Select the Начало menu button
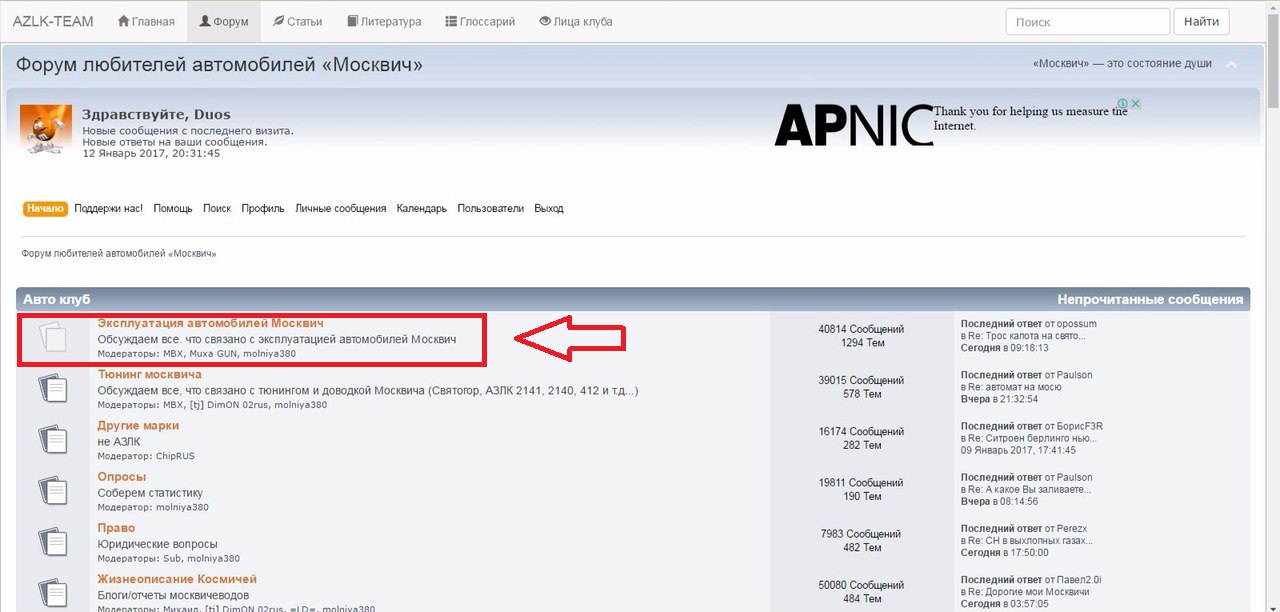The width and height of the screenshot is (1280, 612). pyautogui.click(x=46, y=209)
